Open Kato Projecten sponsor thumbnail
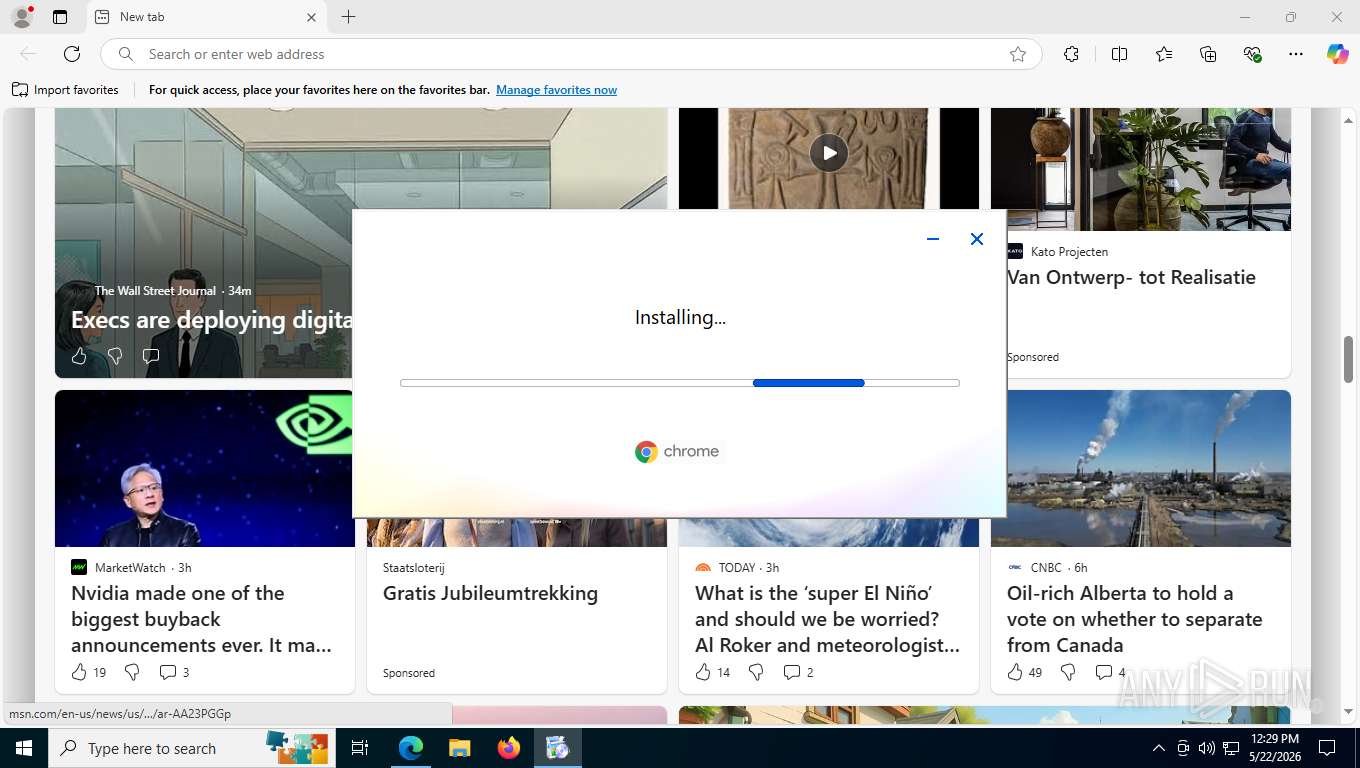Screen dimensions: 1360x768 point(1141,169)
